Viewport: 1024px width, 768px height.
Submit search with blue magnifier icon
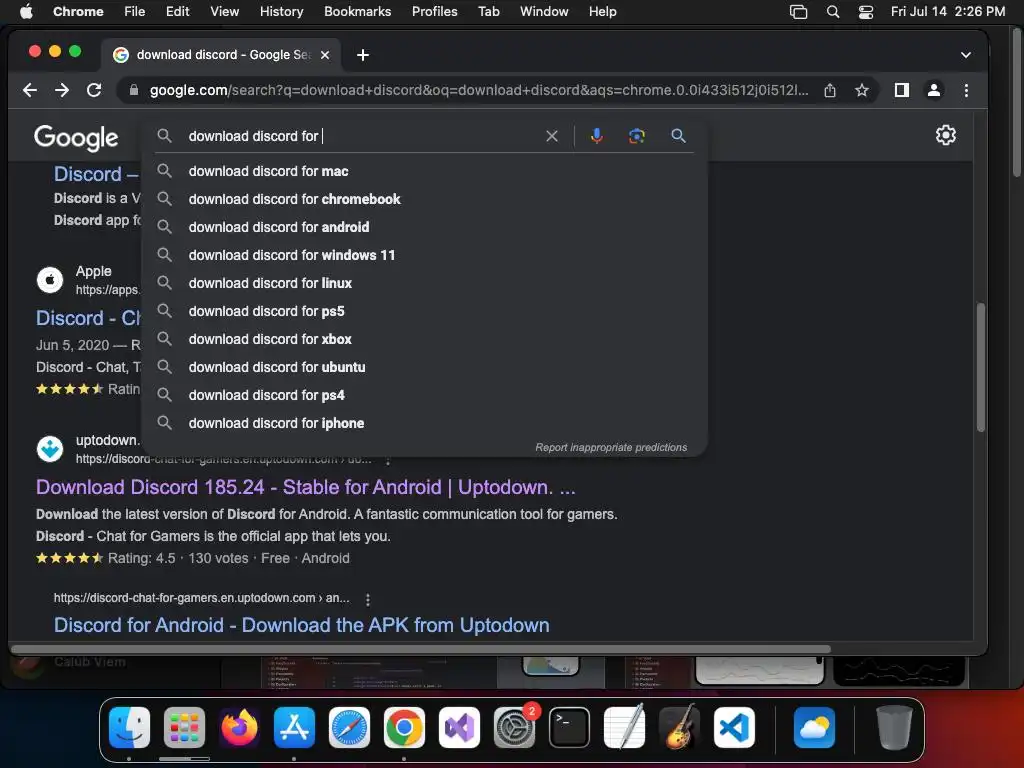pos(679,136)
